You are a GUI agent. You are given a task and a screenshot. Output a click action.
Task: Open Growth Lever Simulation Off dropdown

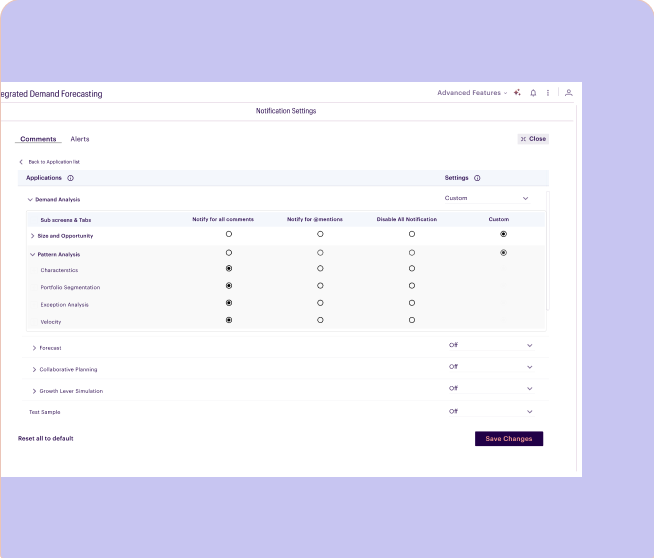click(490, 388)
